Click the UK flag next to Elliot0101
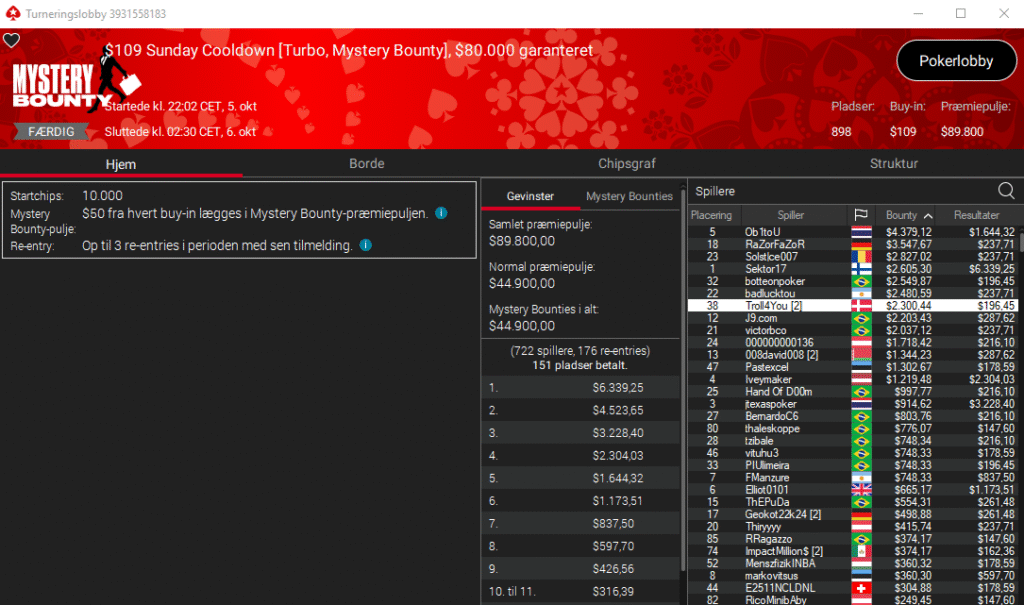 click(860, 489)
